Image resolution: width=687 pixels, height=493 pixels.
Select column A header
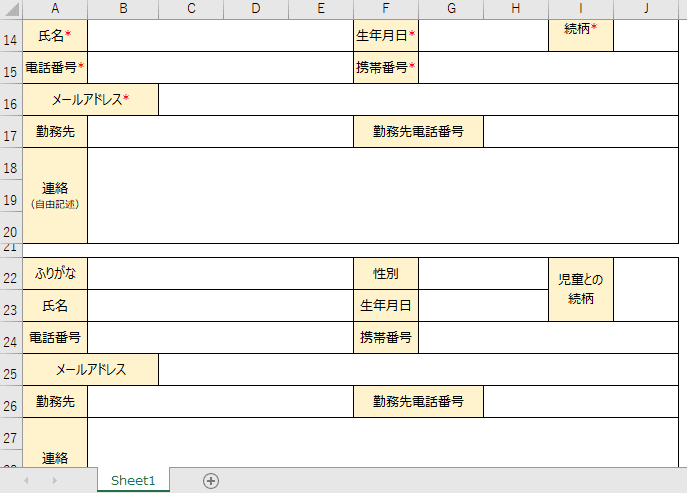(55, 9)
